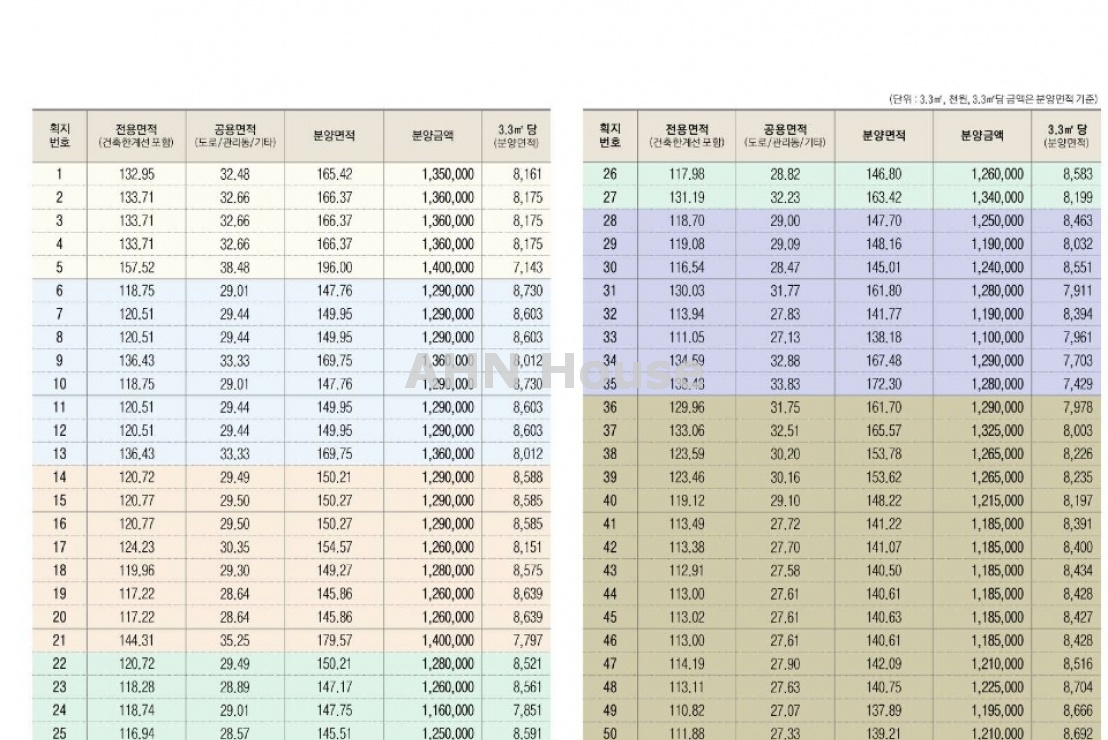Click the sale area 146.80
Viewport: 1108px width, 740px height.
click(884, 174)
